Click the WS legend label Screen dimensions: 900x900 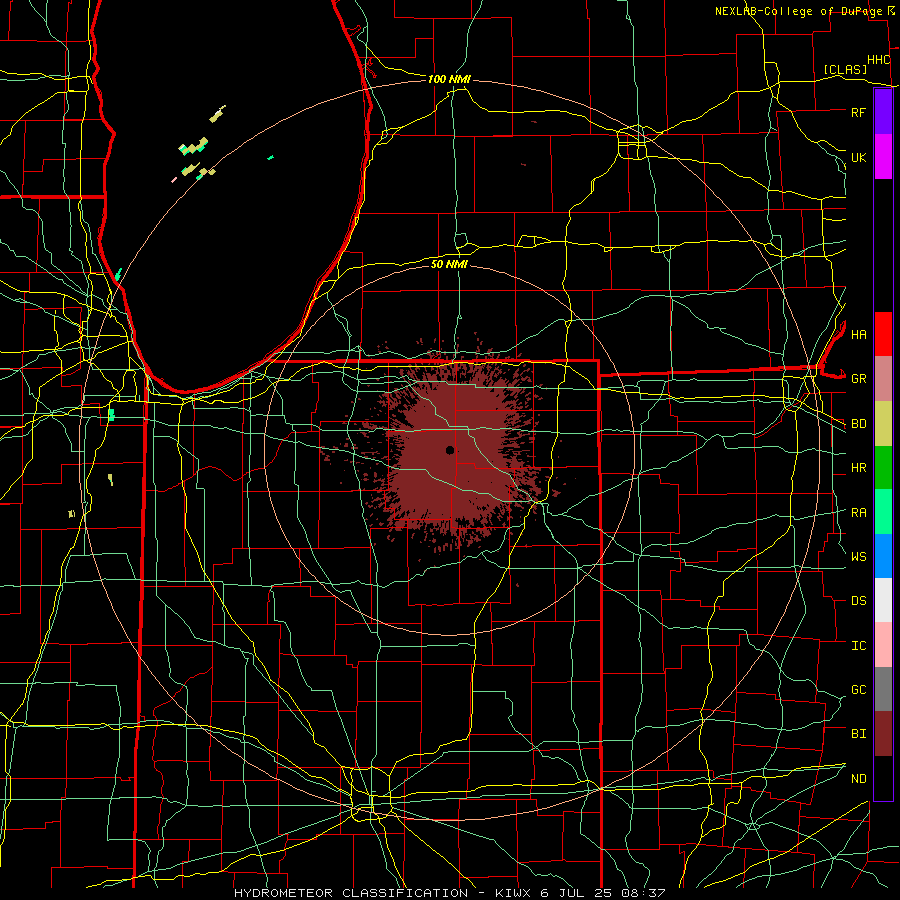(859, 556)
